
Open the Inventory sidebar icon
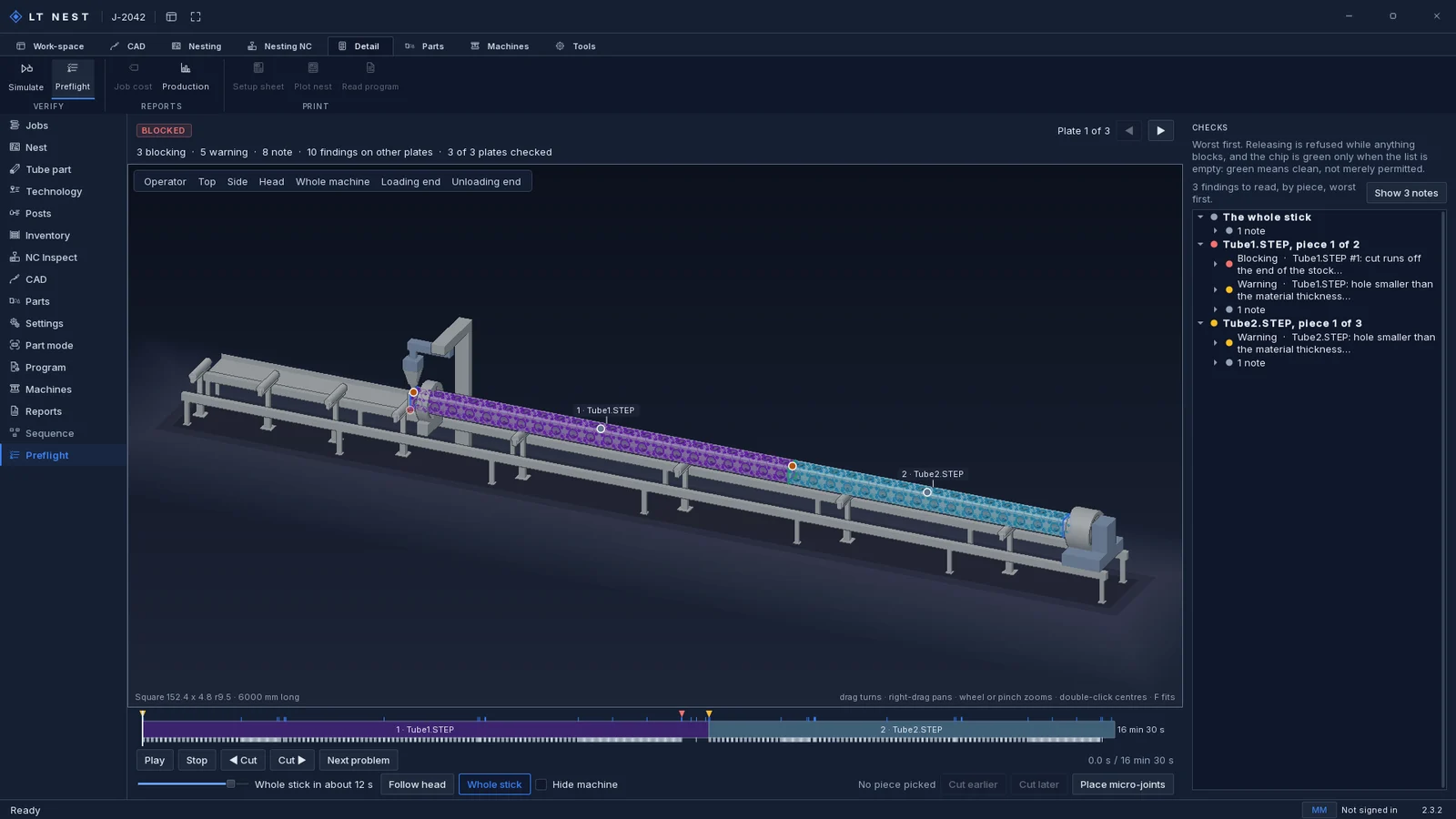pos(15,235)
